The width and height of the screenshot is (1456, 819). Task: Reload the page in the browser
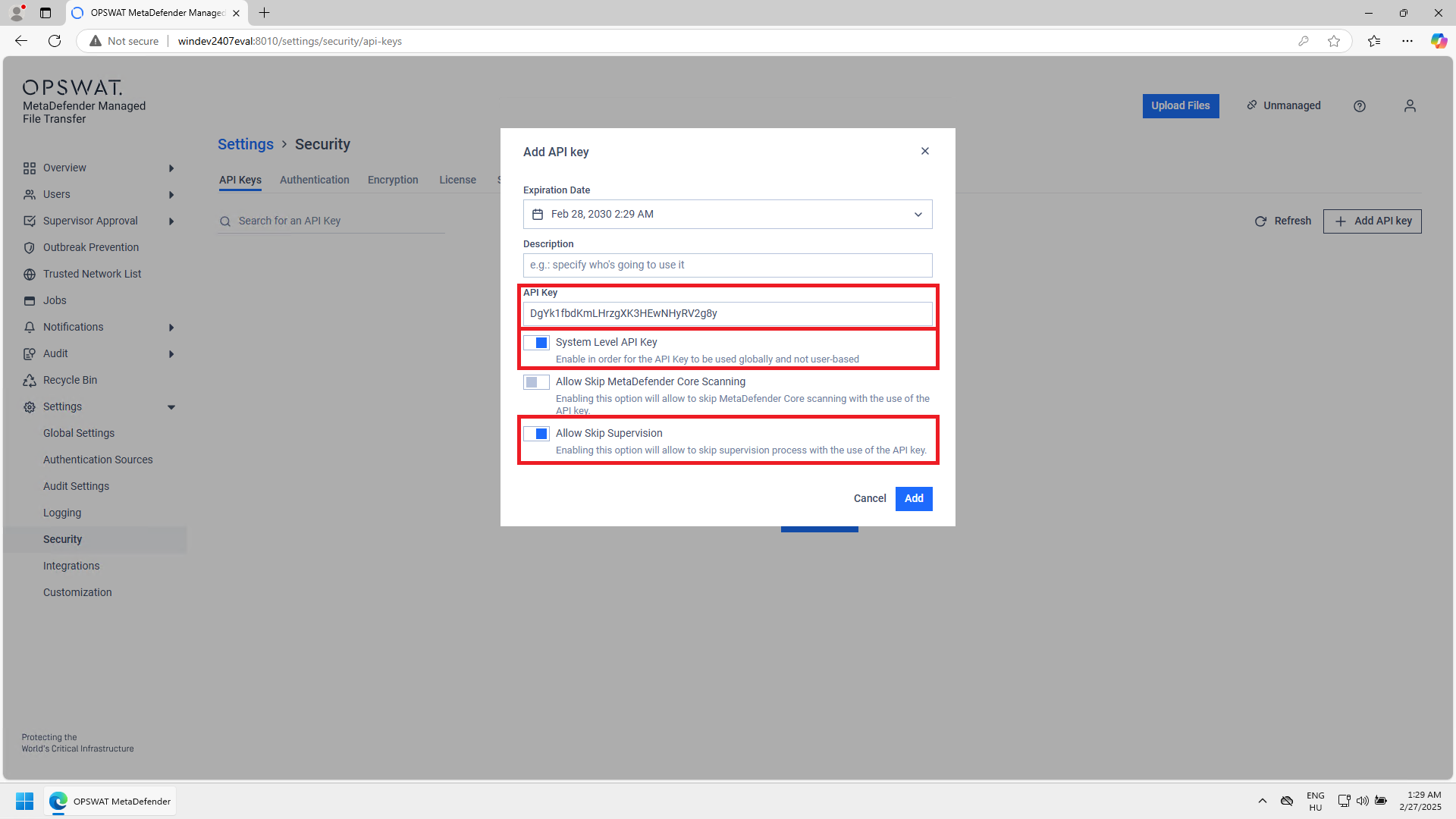click(55, 41)
